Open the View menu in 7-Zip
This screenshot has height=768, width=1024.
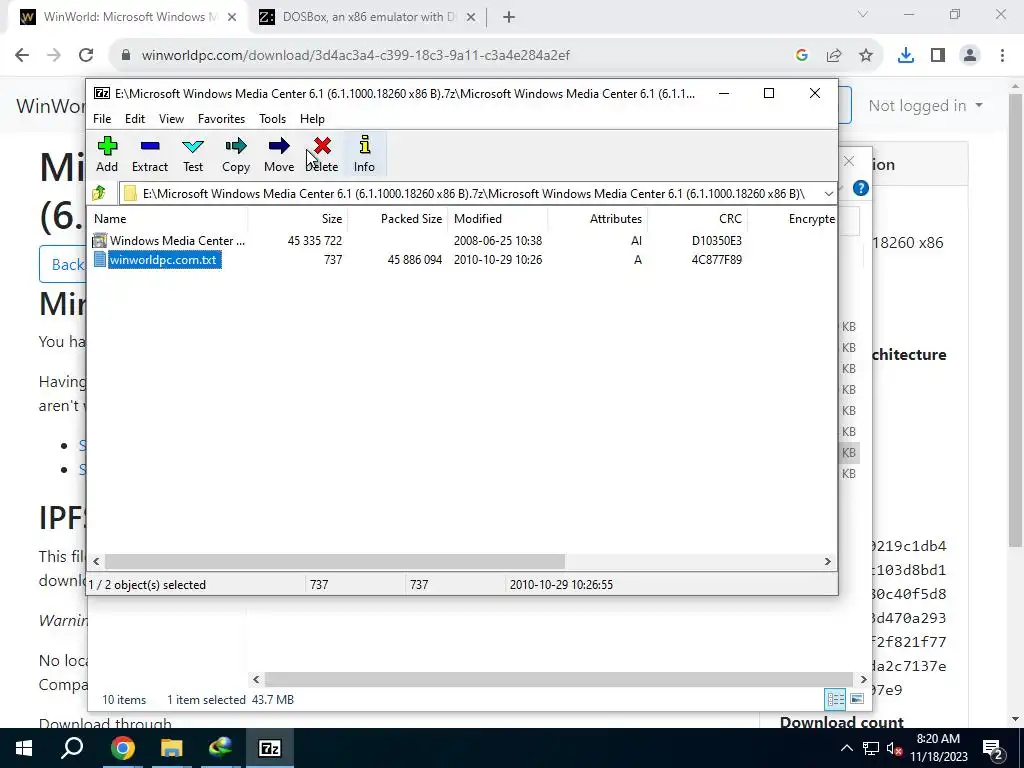(171, 119)
